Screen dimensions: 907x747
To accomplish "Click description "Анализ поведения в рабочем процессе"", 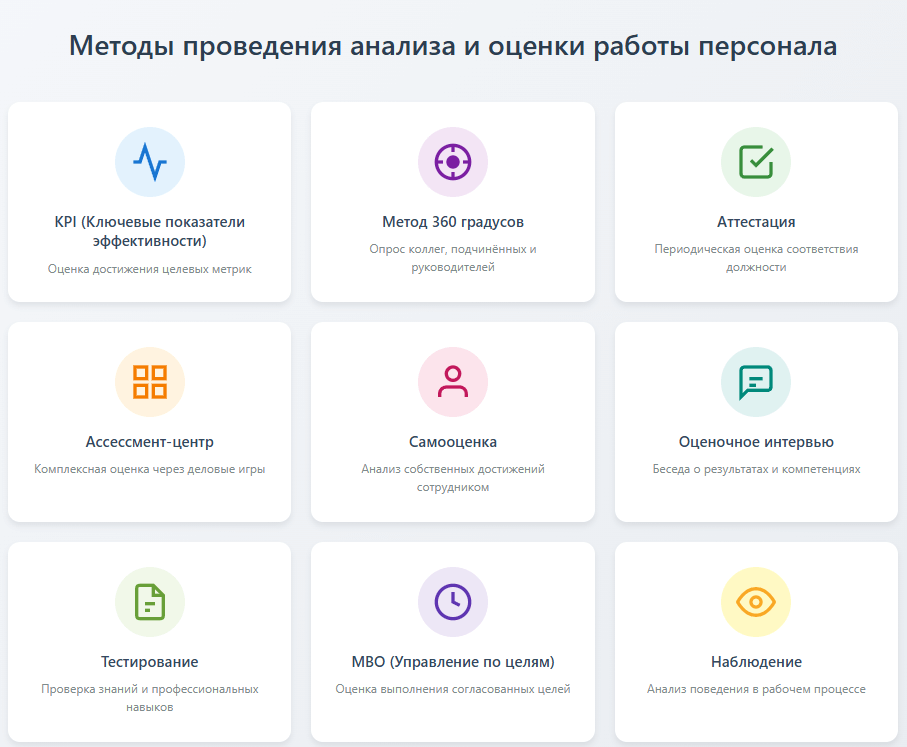I will [x=756, y=689].
